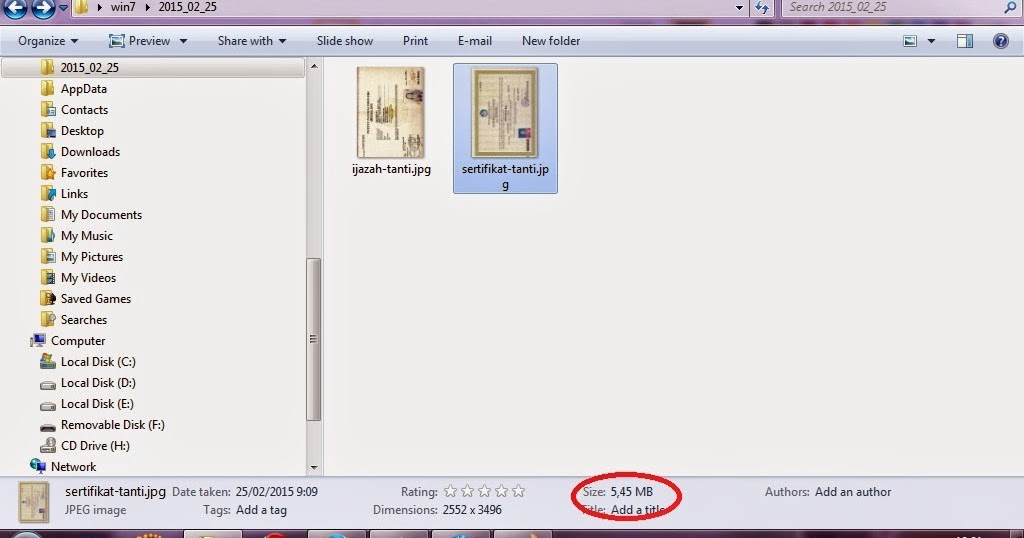The image size is (1024, 538).
Task: Open the Organize menu
Action: pos(48,40)
